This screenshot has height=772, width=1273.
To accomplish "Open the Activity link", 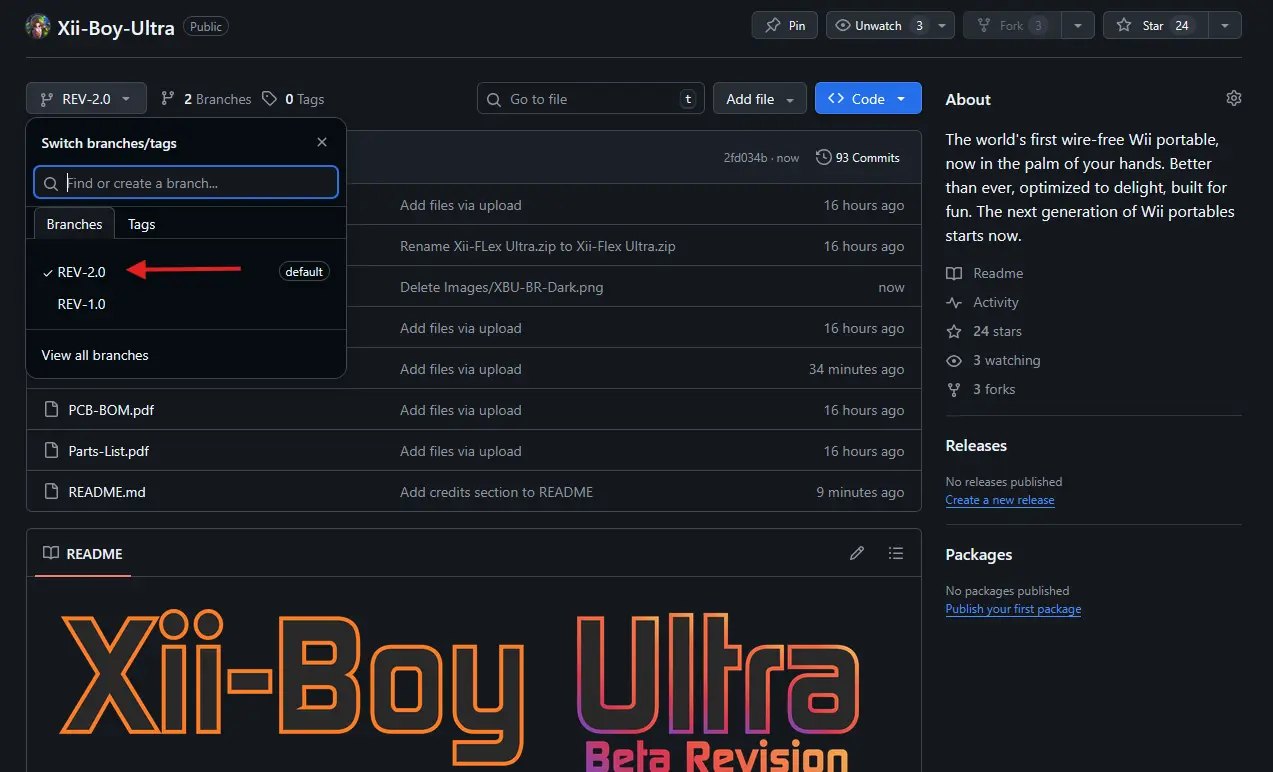I will point(982,302).
